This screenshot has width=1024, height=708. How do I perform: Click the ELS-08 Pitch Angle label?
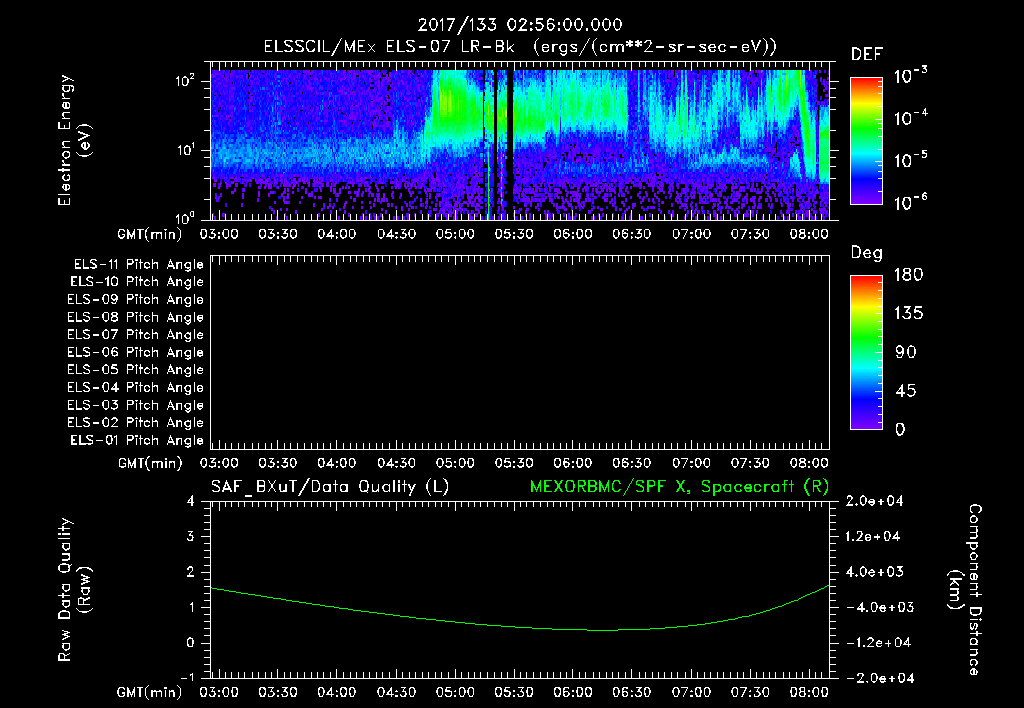click(x=136, y=317)
